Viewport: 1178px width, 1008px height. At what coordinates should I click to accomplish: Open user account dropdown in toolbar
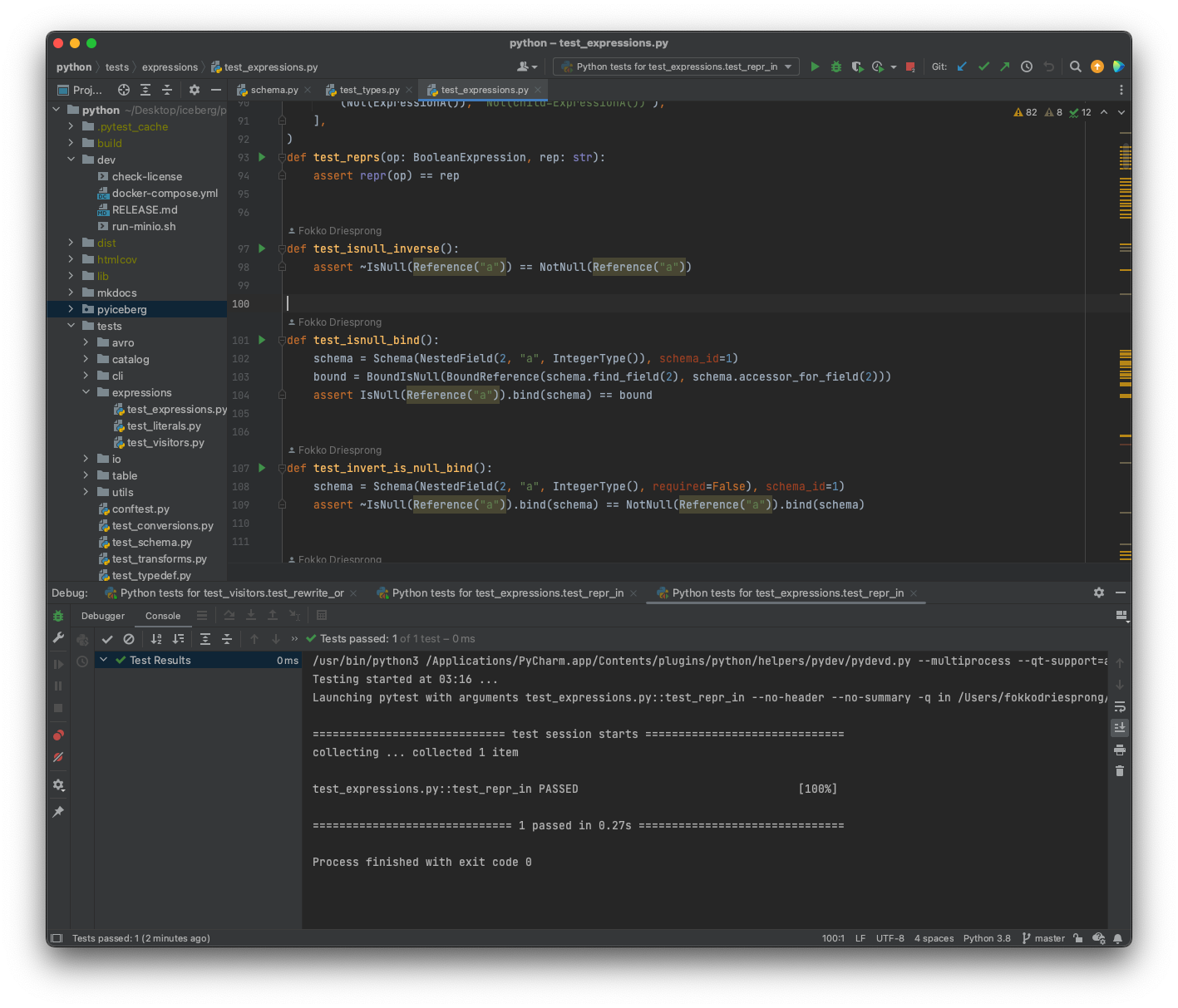(527, 66)
